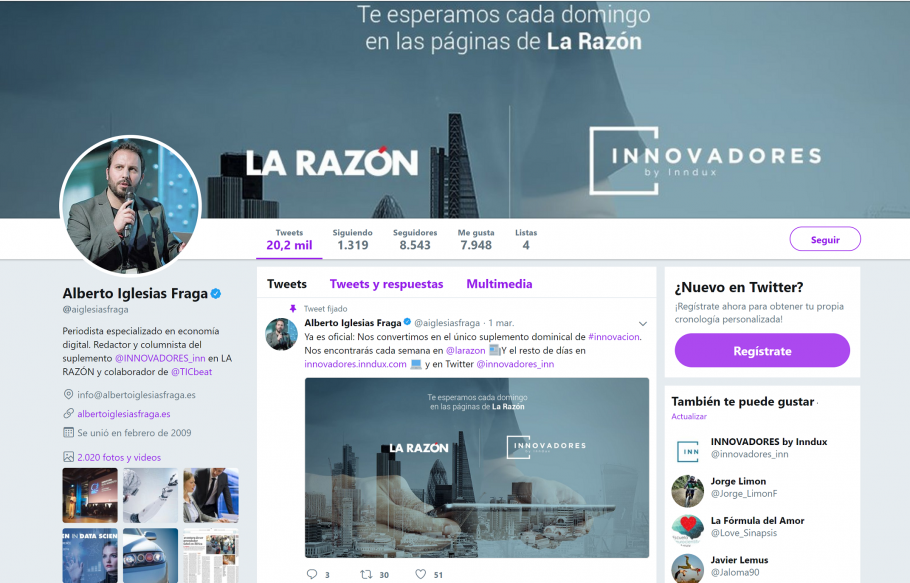This screenshot has height=583, width=910.
Task: Click the pinned tweet author avatar
Action: tap(281, 334)
